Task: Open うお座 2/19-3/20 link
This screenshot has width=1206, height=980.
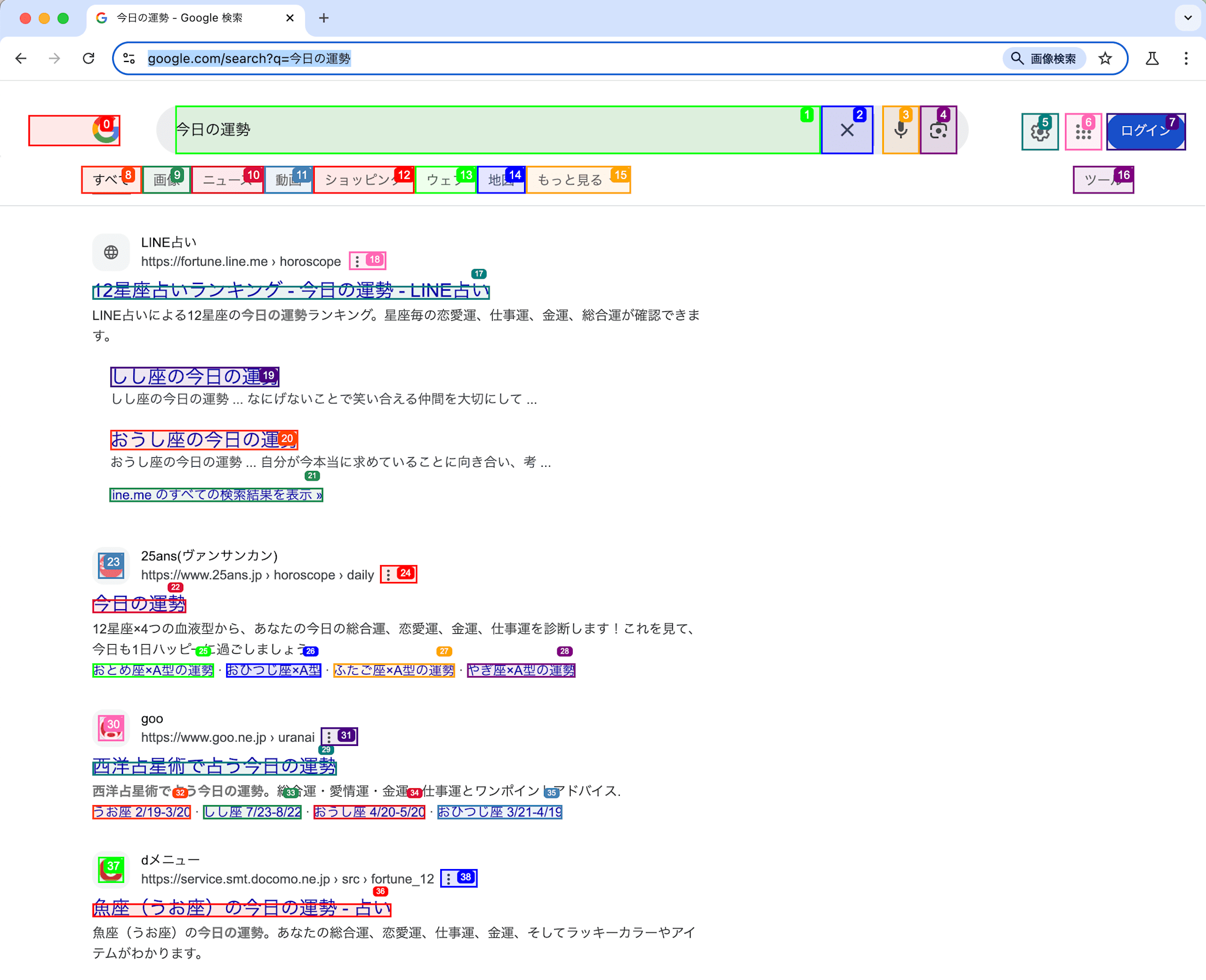Action: 142,812
